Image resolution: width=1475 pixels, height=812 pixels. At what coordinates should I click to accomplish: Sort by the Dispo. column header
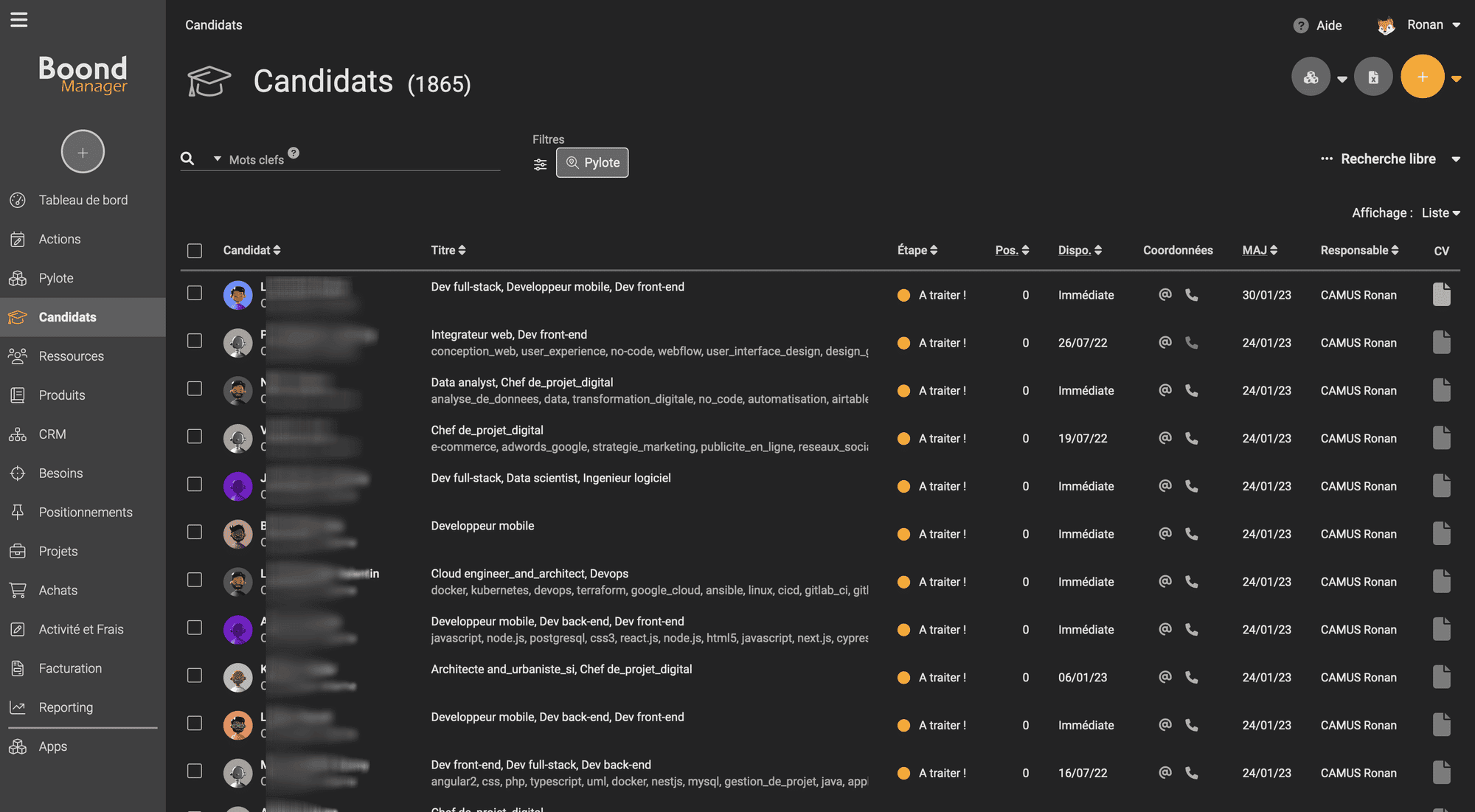[1080, 250]
